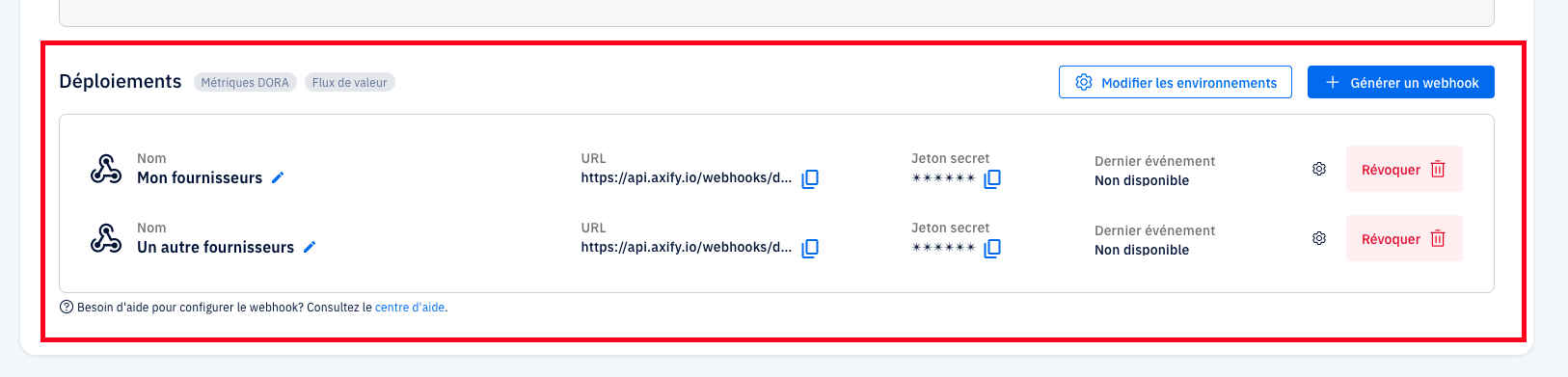The height and width of the screenshot is (377, 1568).
Task: Click the Un autre fournisseurs name text
Action: tap(215, 247)
